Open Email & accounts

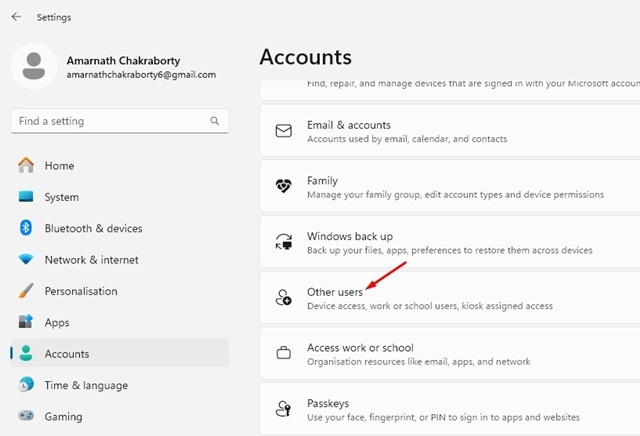tap(450, 131)
